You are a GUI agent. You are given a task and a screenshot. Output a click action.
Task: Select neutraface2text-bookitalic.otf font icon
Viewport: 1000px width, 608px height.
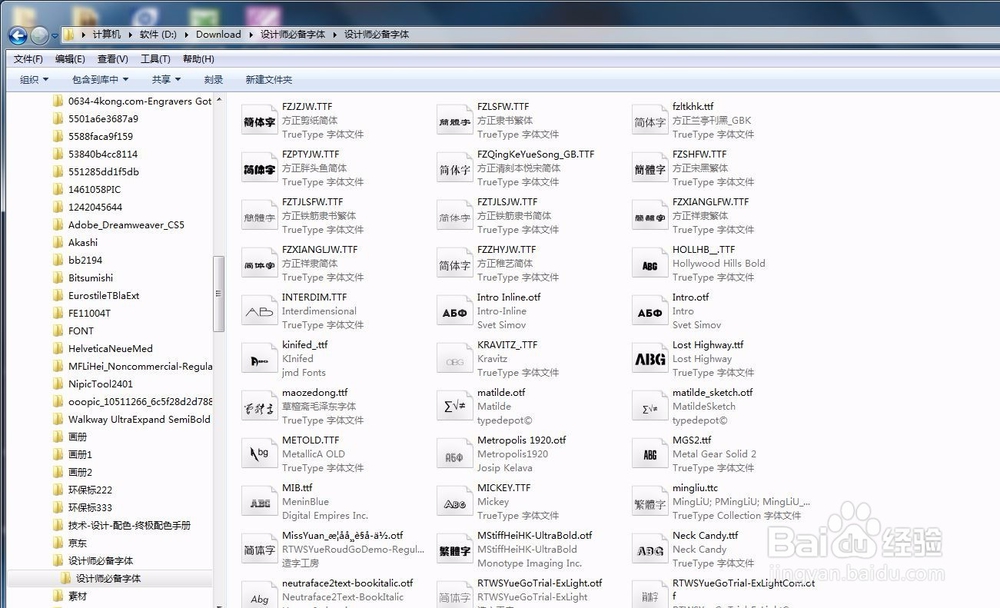[x=259, y=595]
